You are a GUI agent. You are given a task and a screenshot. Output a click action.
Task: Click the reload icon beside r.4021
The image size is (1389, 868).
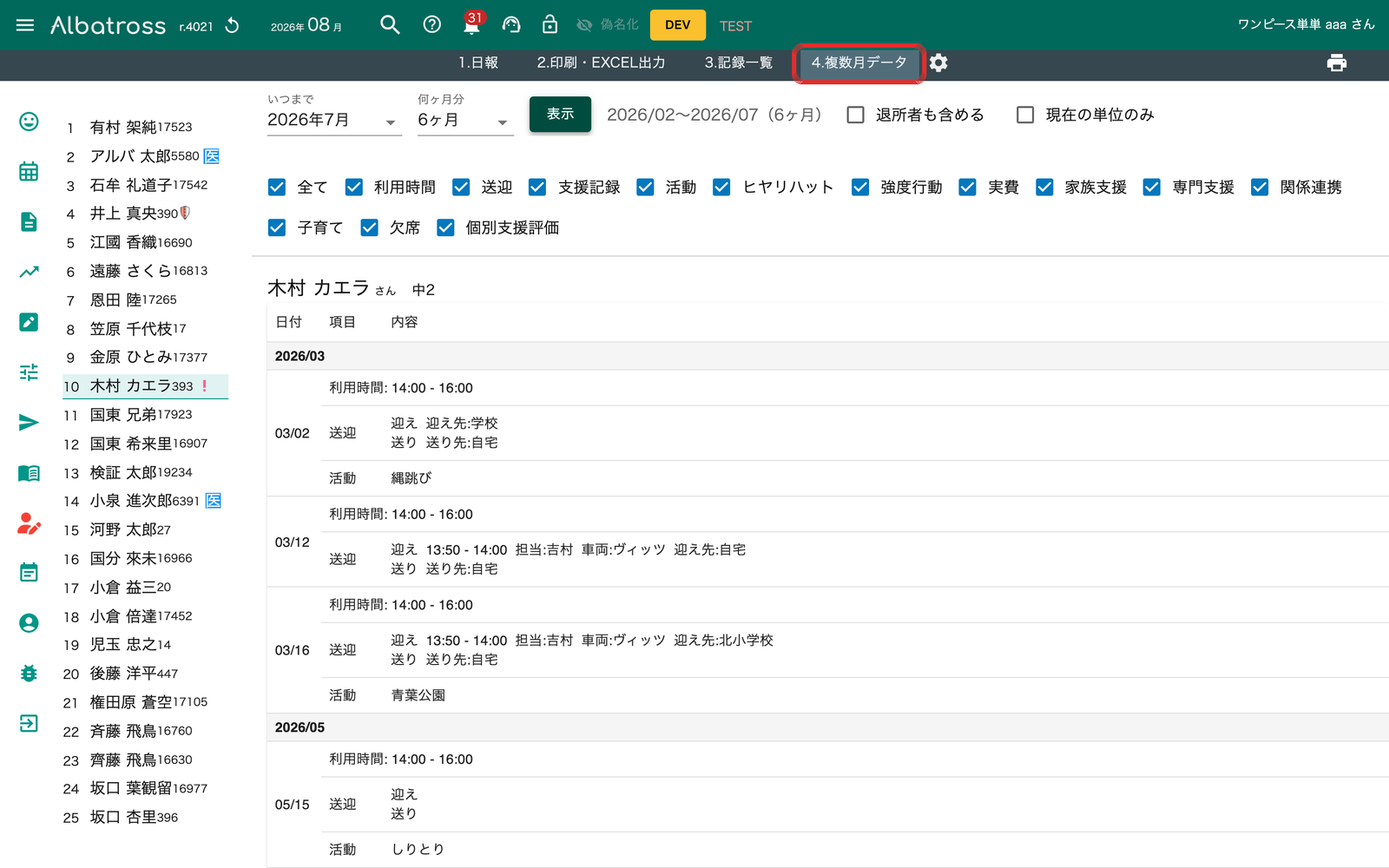pyautogui.click(x=232, y=25)
